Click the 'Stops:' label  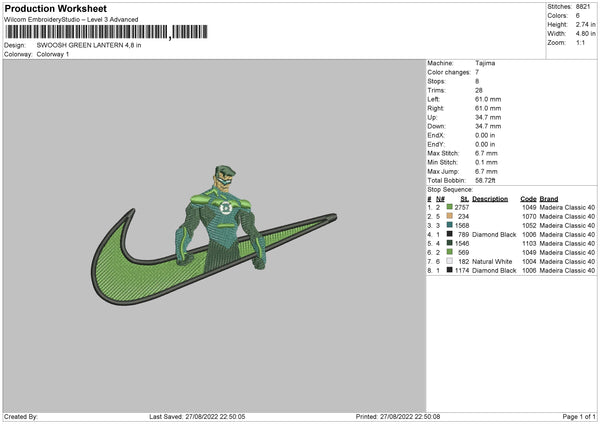click(437, 81)
